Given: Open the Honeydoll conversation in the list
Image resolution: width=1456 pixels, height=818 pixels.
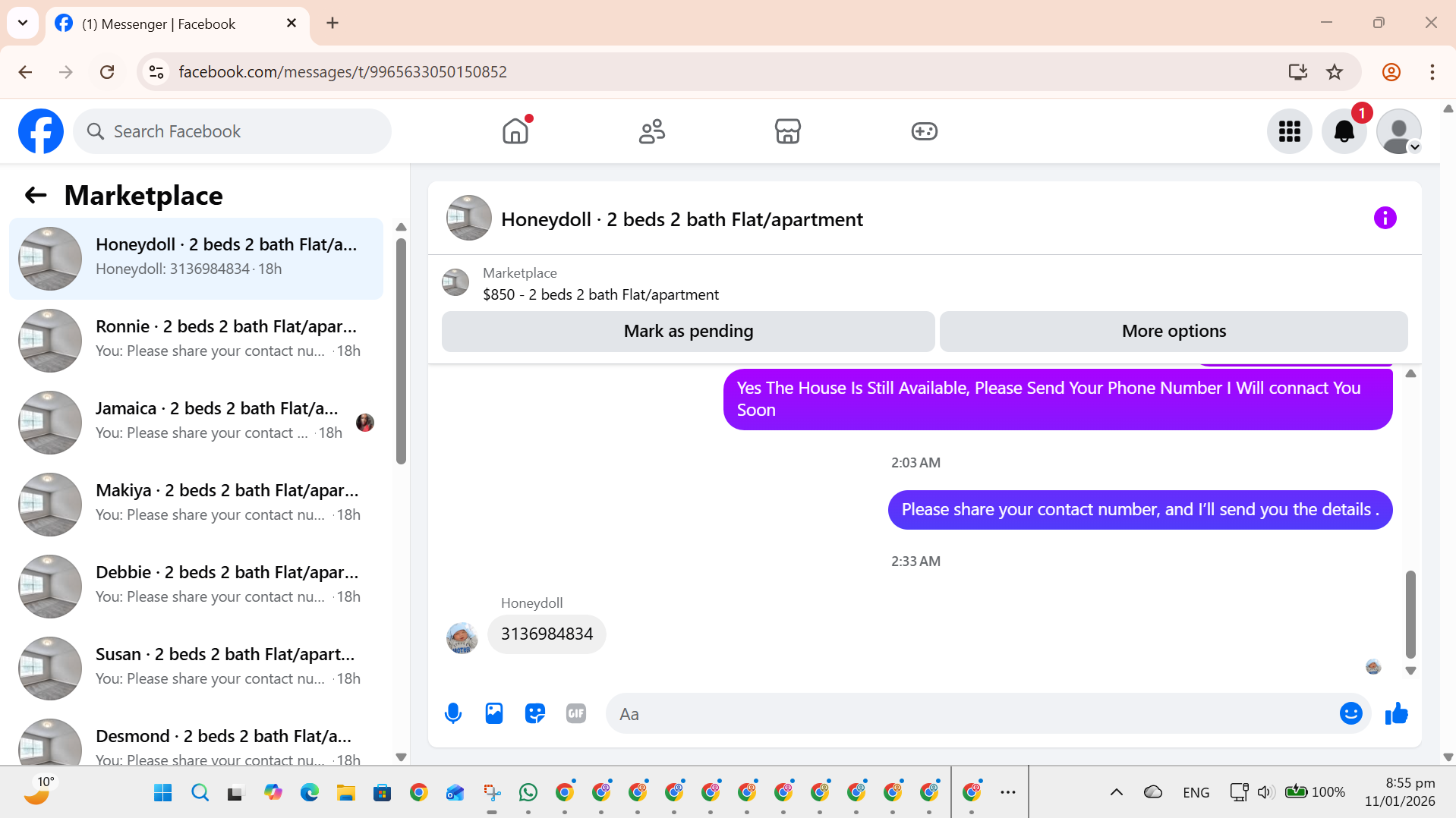Looking at the screenshot, I should (196, 259).
